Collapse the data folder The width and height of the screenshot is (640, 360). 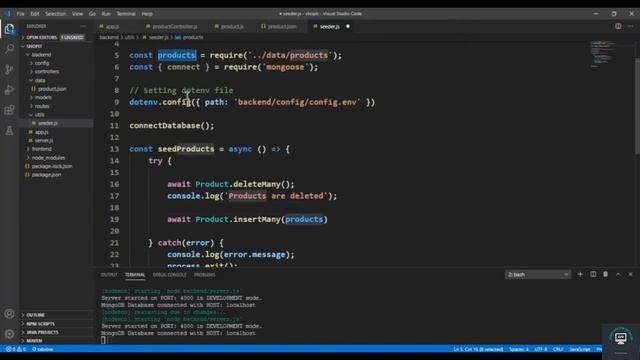pyautogui.click(x=40, y=80)
